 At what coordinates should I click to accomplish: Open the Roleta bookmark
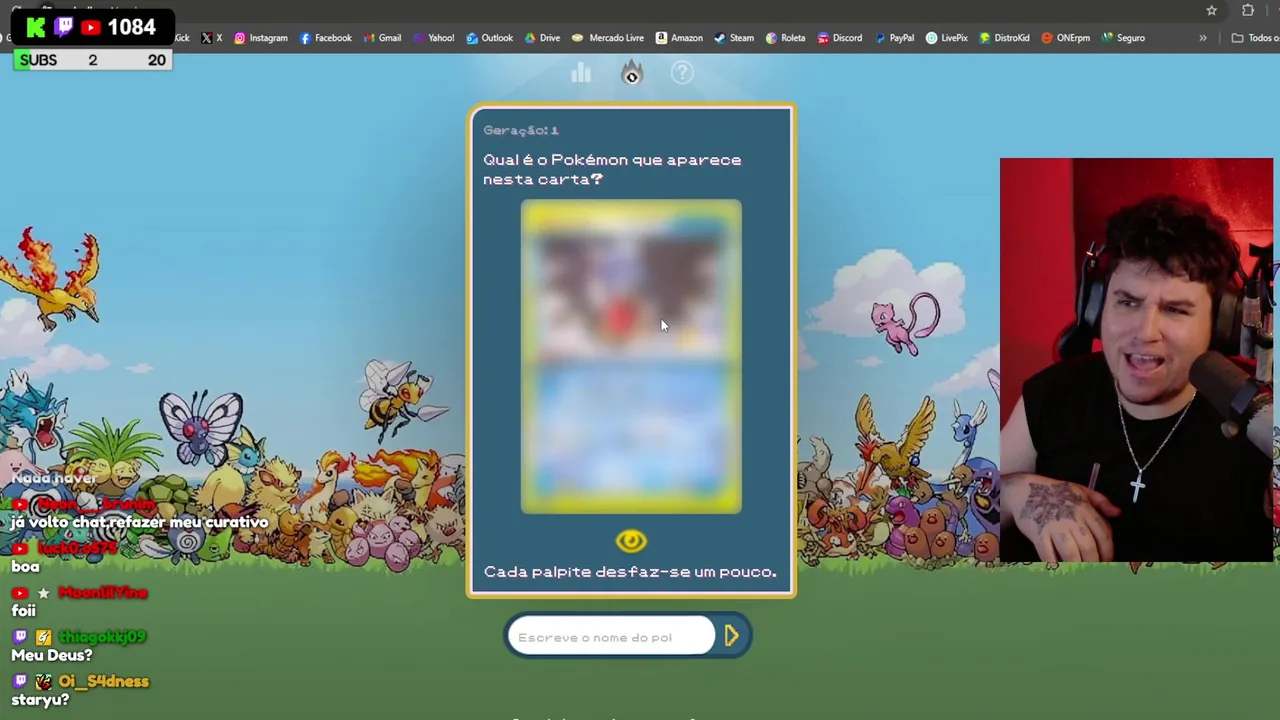(x=785, y=38)
